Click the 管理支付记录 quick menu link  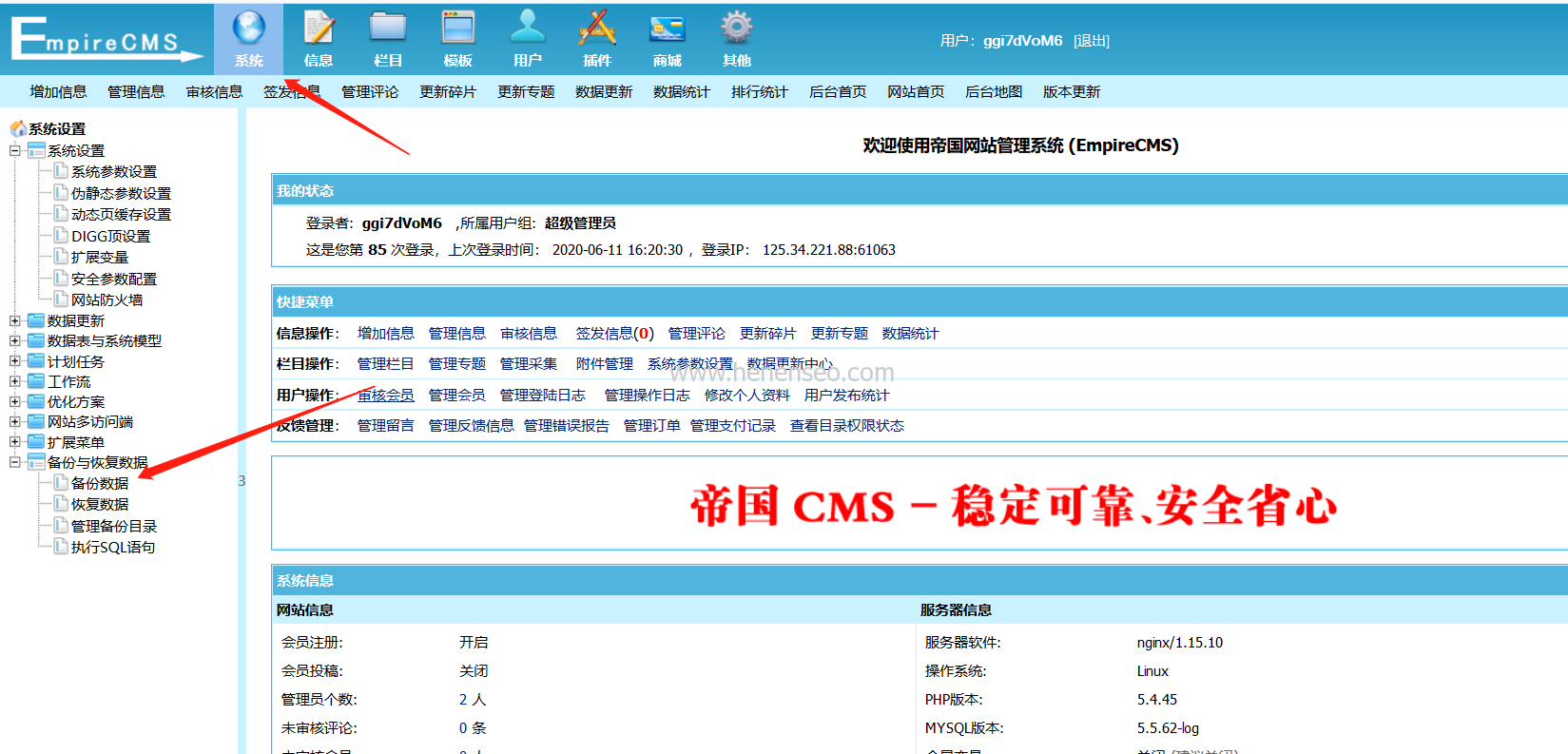pyautogui.click(x=733, y=426)
